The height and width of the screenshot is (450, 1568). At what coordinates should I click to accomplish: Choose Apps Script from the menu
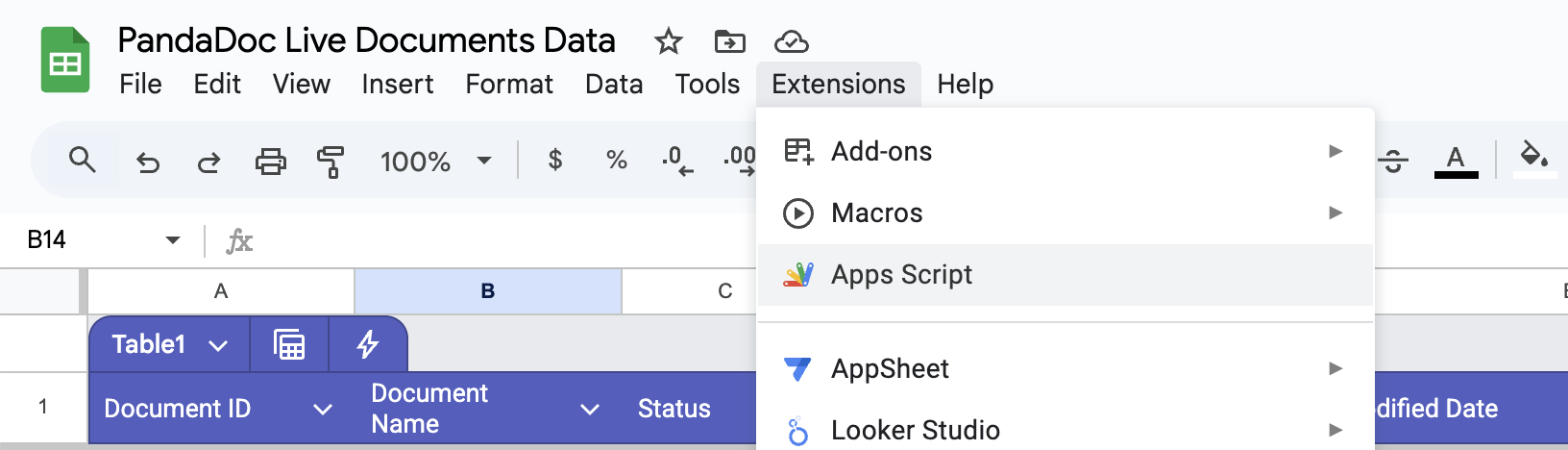tap(1066, 275)
